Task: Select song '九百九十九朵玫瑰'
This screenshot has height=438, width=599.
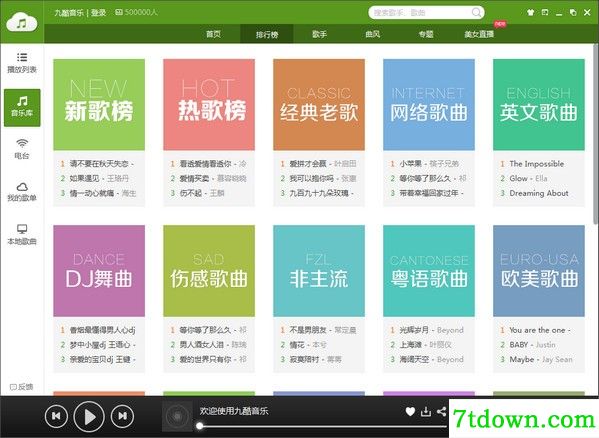Action: 321,193
